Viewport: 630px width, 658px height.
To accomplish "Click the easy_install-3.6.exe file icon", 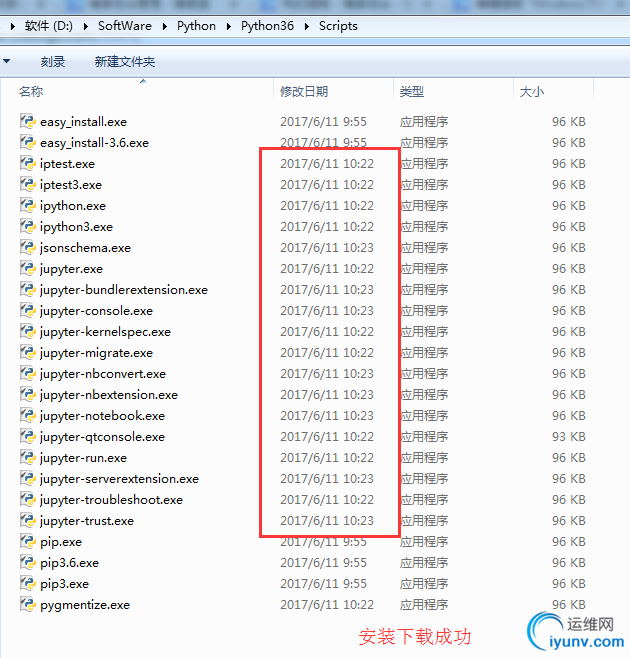I will pos(28,142).
